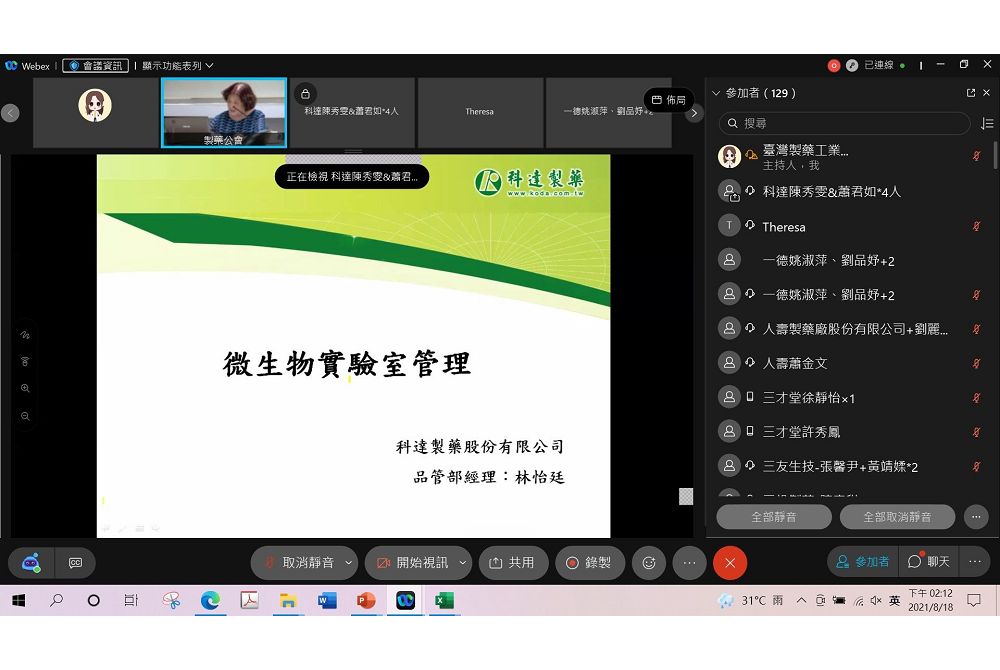The height and width of the screenshot is (670, 1000).
Task: Collapse the 參加者 (129) section
Action: (716, 93)
